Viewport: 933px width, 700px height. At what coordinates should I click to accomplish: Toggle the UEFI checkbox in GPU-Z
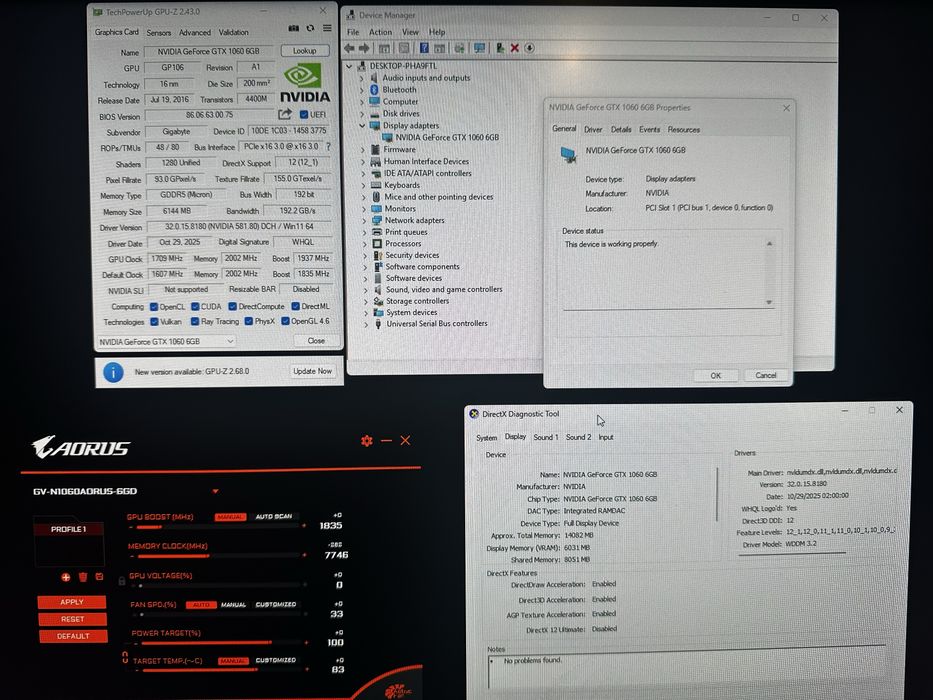click(x=303, y=114)
